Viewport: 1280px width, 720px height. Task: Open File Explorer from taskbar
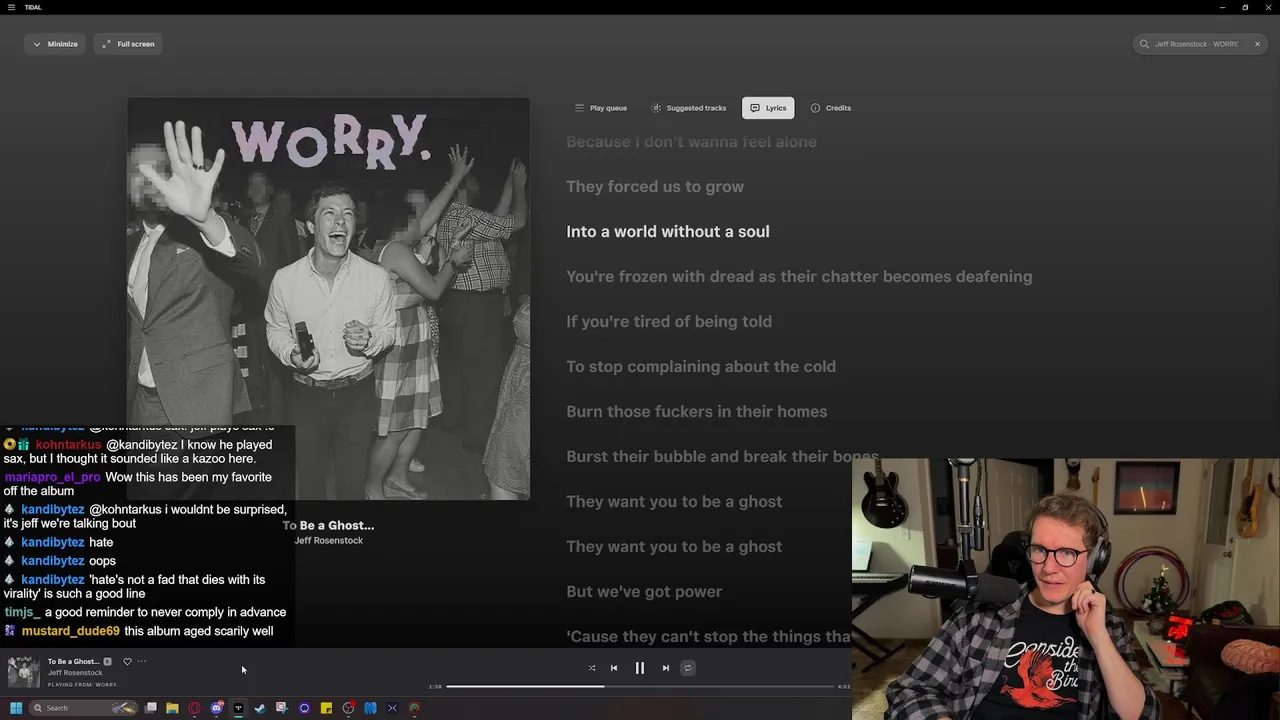pyautogui.click(x=172, y=708)
